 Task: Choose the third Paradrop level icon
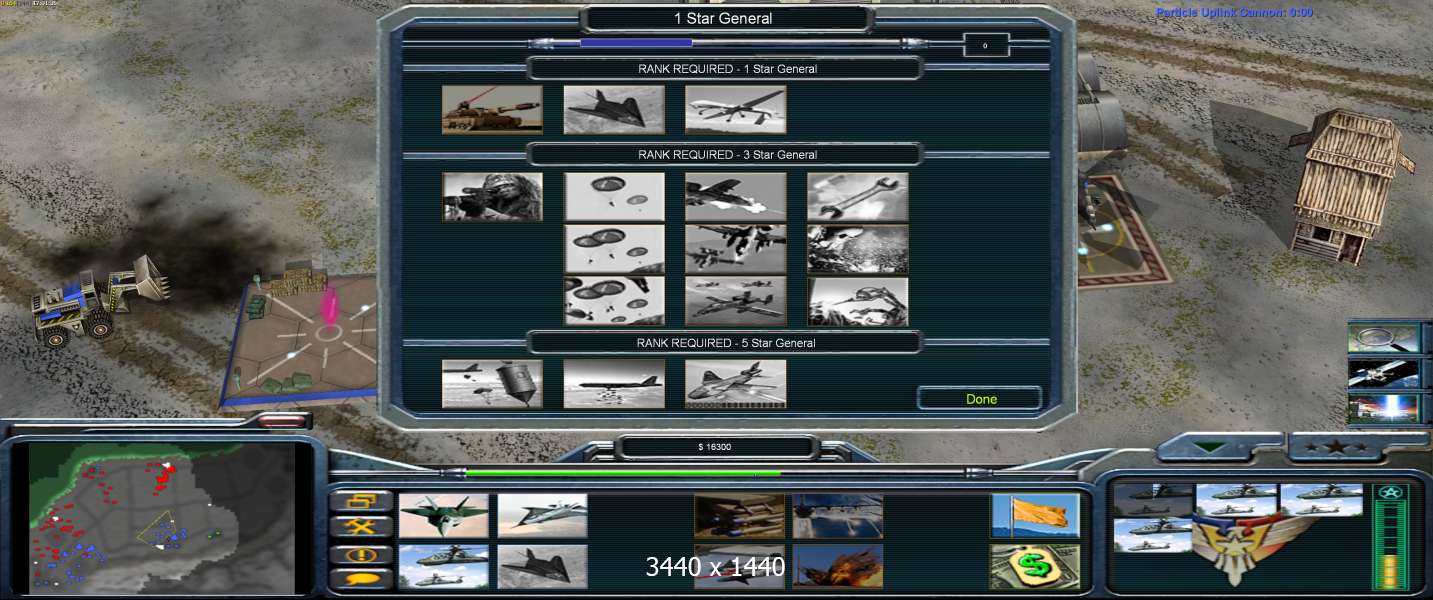(614, 301)
